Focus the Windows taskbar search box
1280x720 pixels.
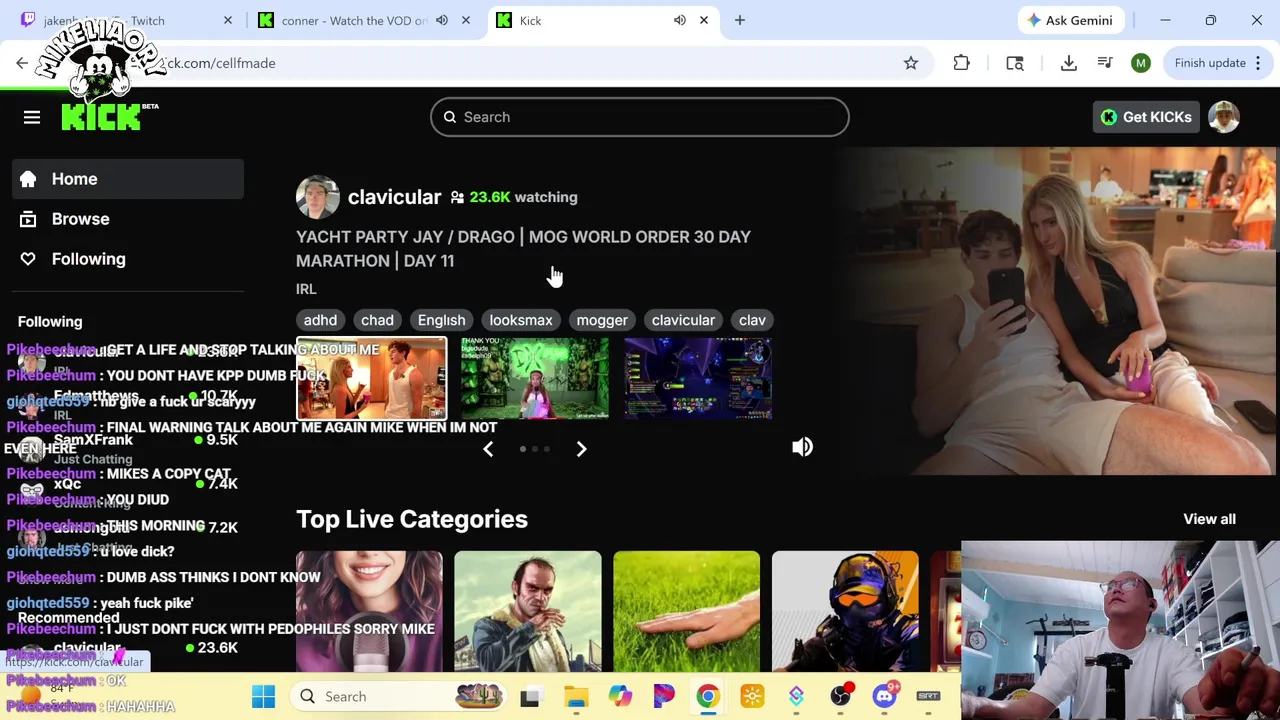pos(400,696)
